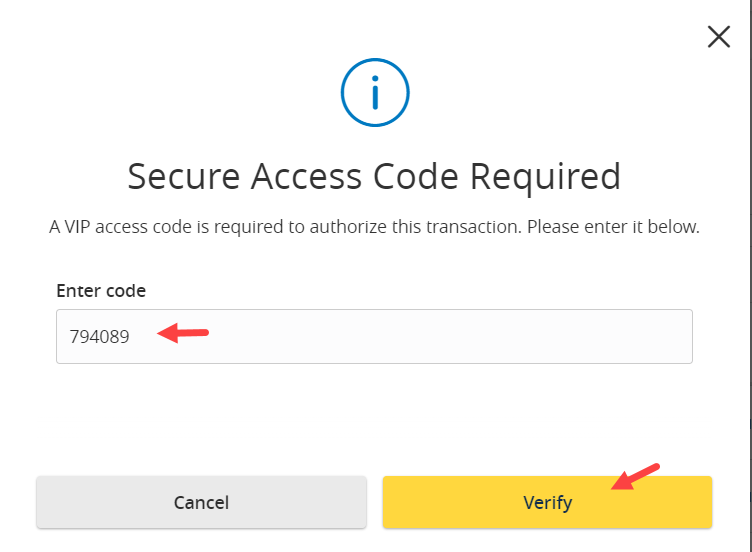The image size is (752, 552).
Task: Click the word 'Secure' in the heading
Action: 184,177
